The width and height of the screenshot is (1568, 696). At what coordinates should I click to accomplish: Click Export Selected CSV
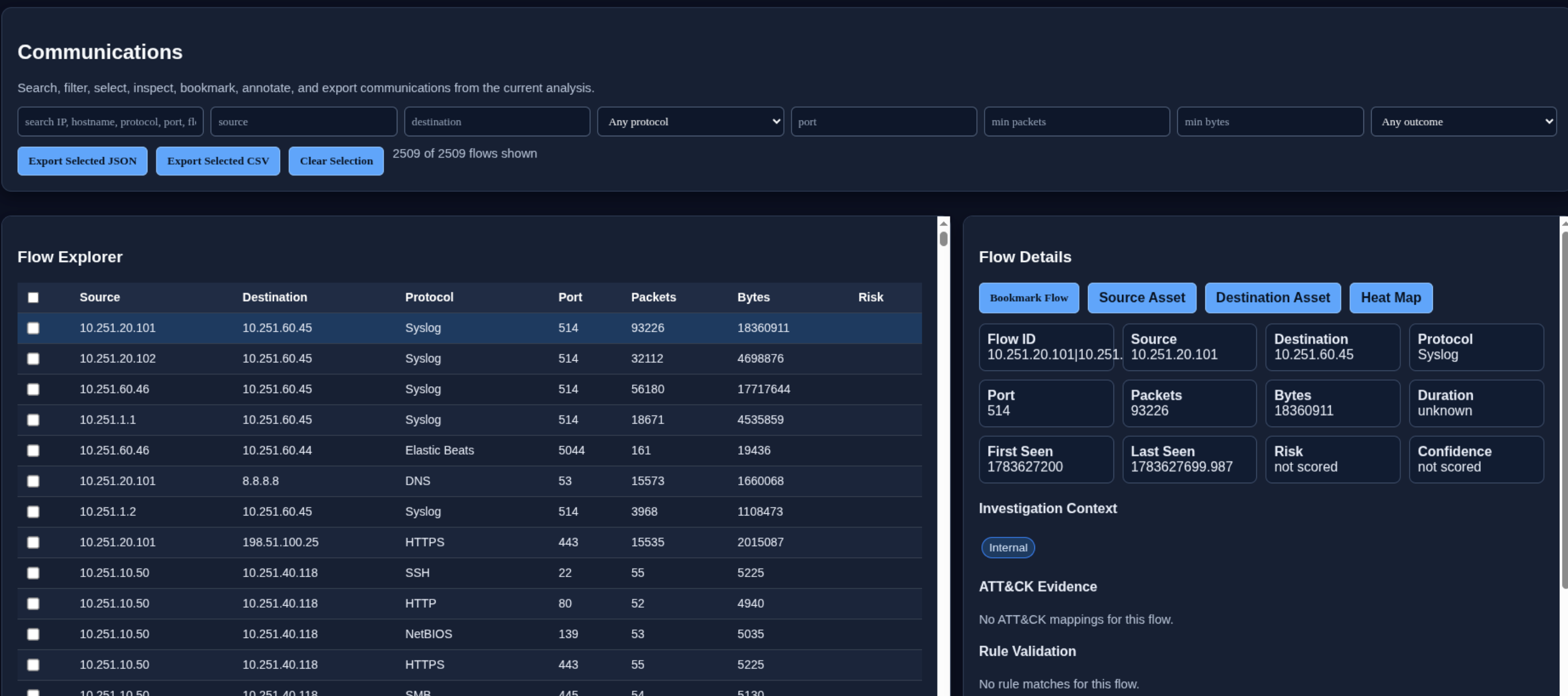click(x=218, y=161)
